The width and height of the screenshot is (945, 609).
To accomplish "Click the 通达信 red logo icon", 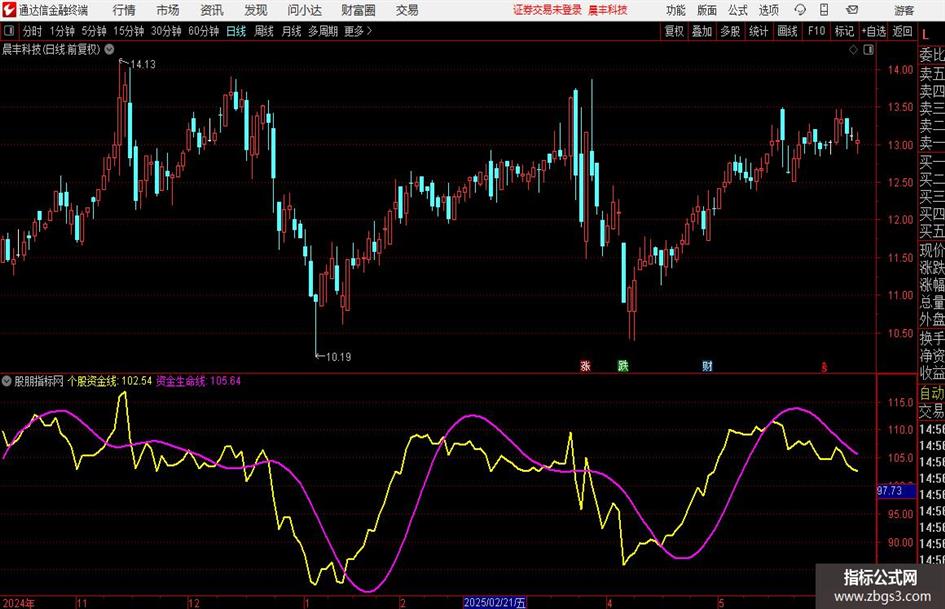I will (9, 10).
